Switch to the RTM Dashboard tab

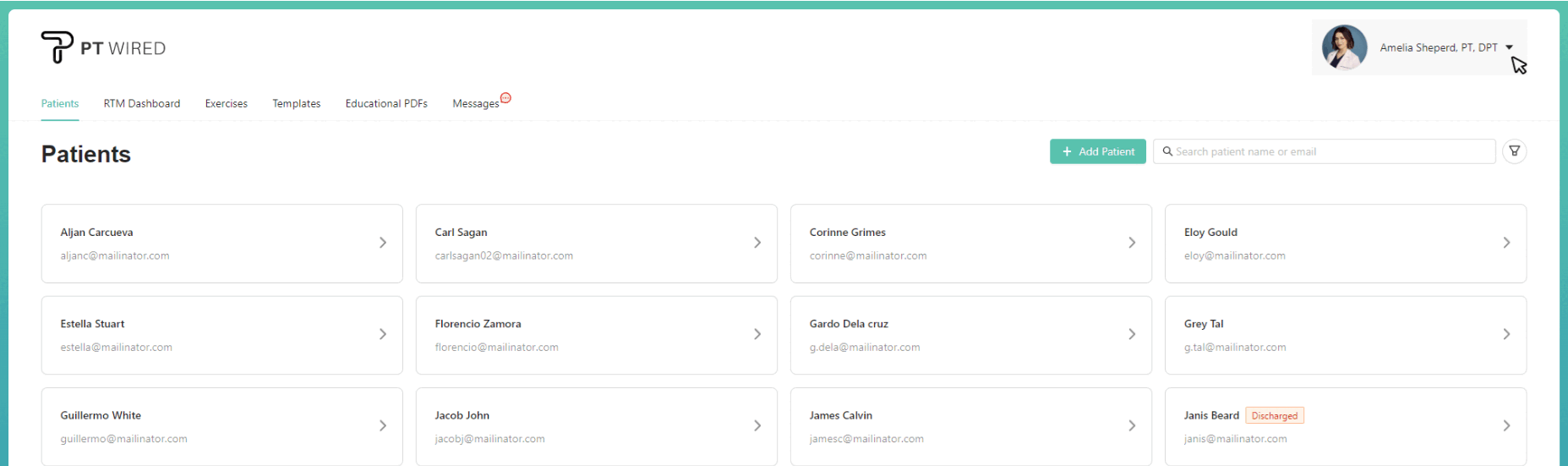pyautogui.click(x=142, y=103)
